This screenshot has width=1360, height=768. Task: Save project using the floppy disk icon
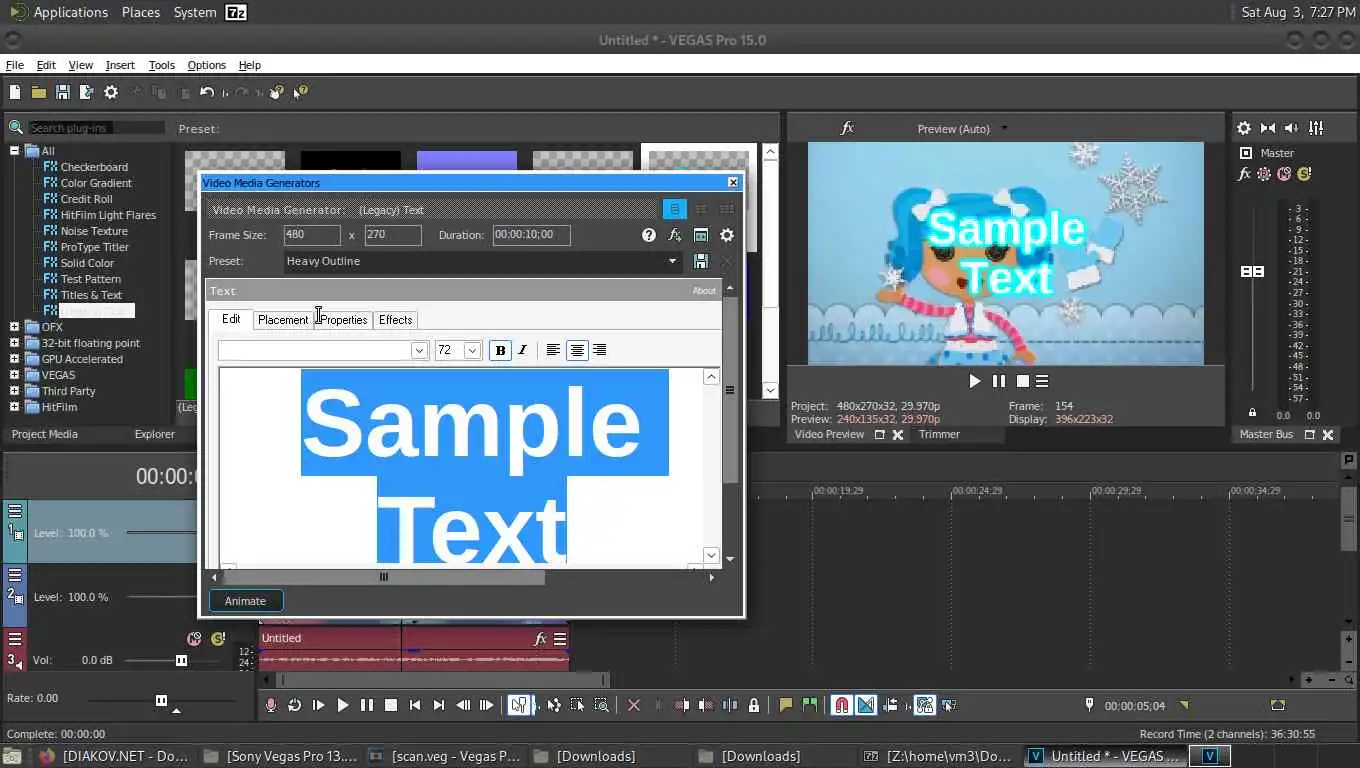click(x=62, y=92)
